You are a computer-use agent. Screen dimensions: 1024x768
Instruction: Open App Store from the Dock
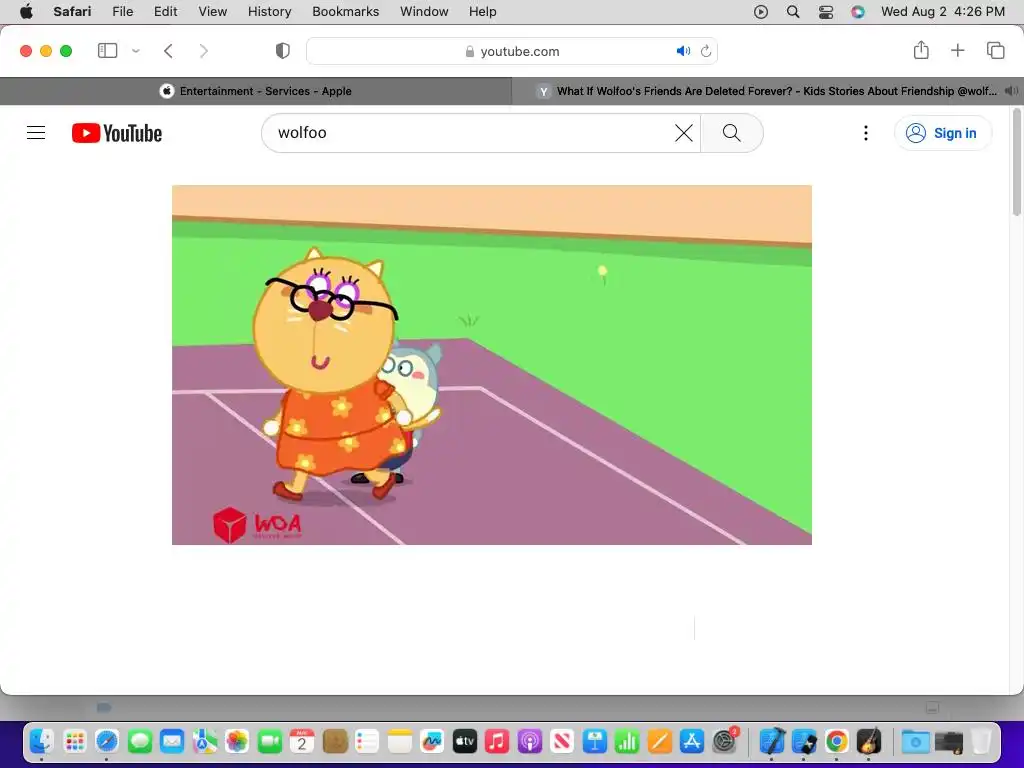click(692, 742)
